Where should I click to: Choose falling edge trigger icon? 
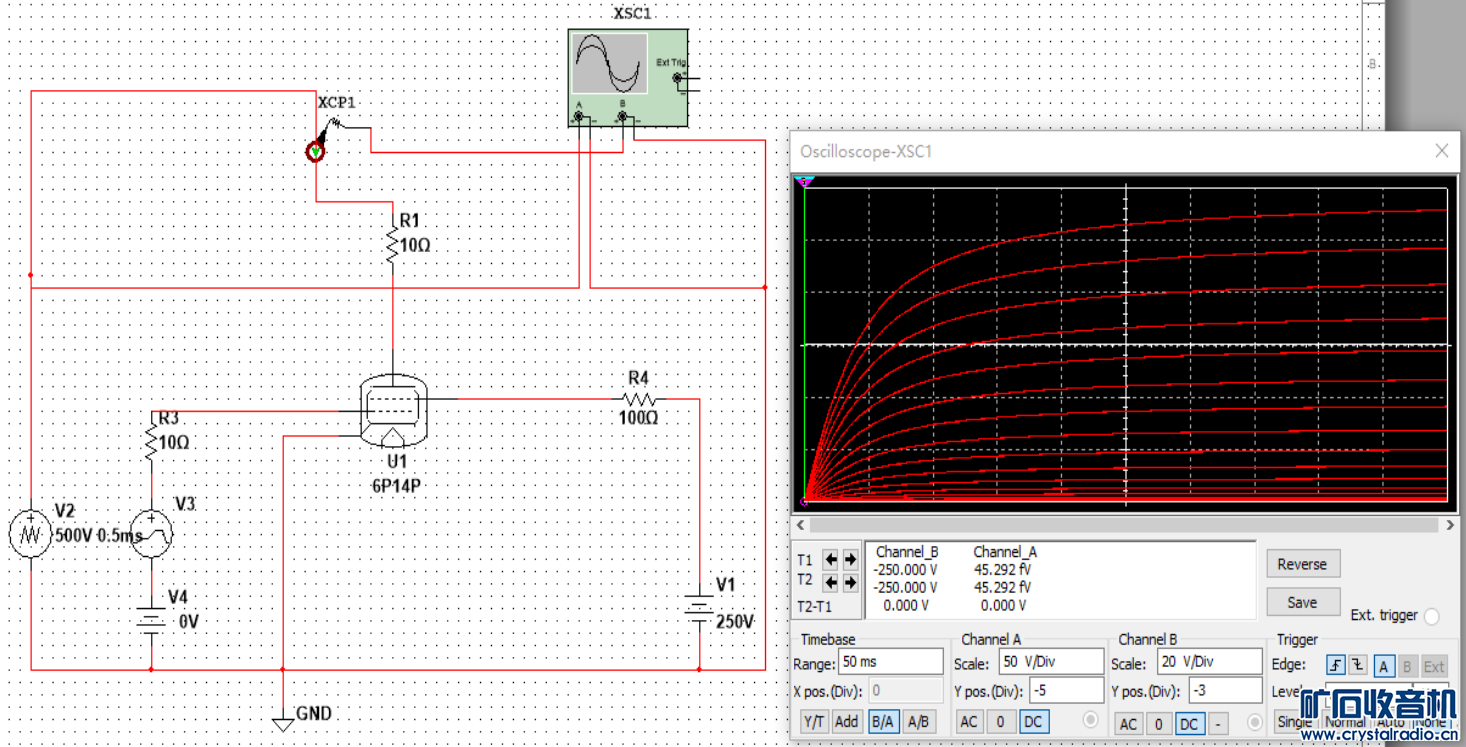(1358, 666)
